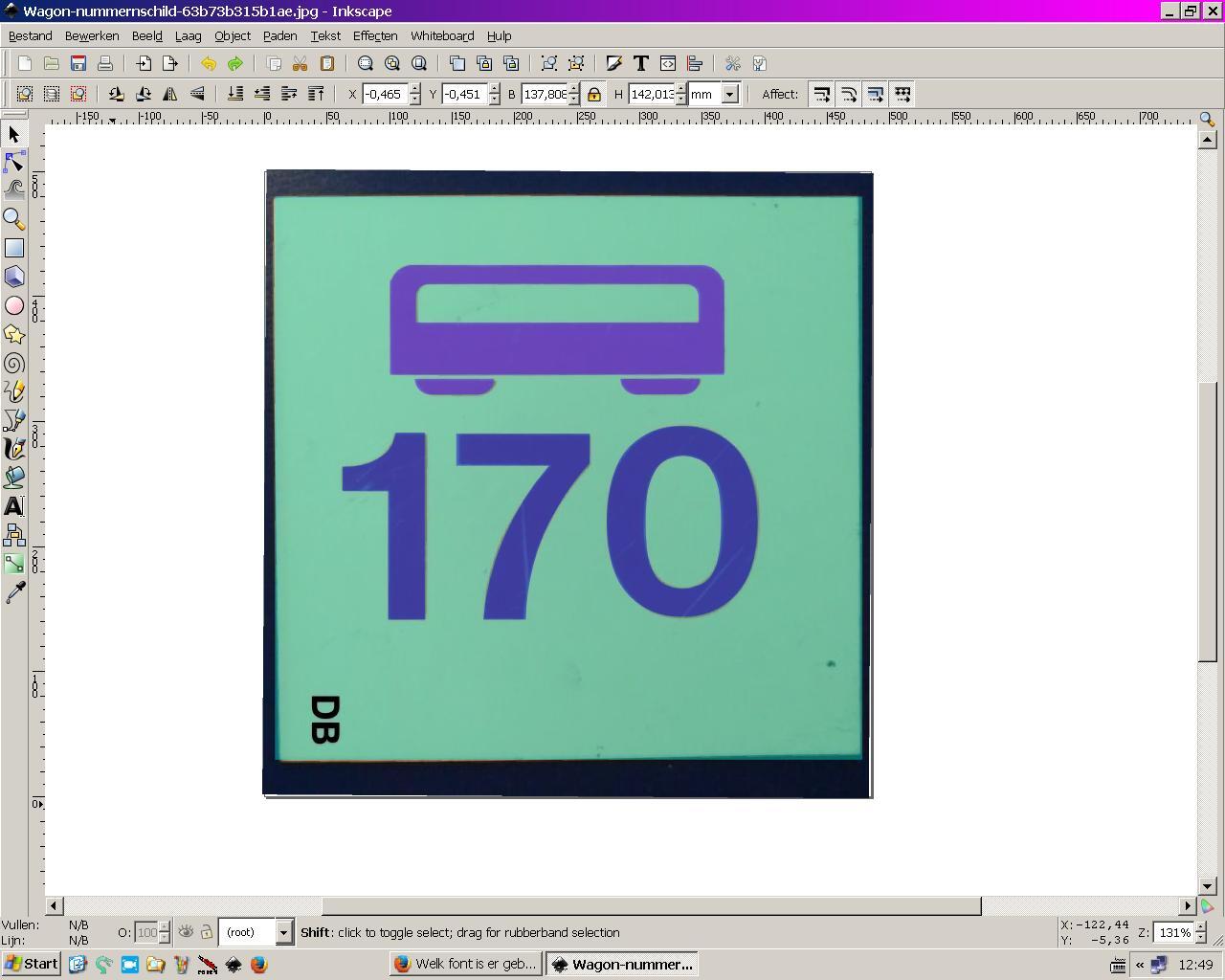Open the mm units dropdown

730,94
